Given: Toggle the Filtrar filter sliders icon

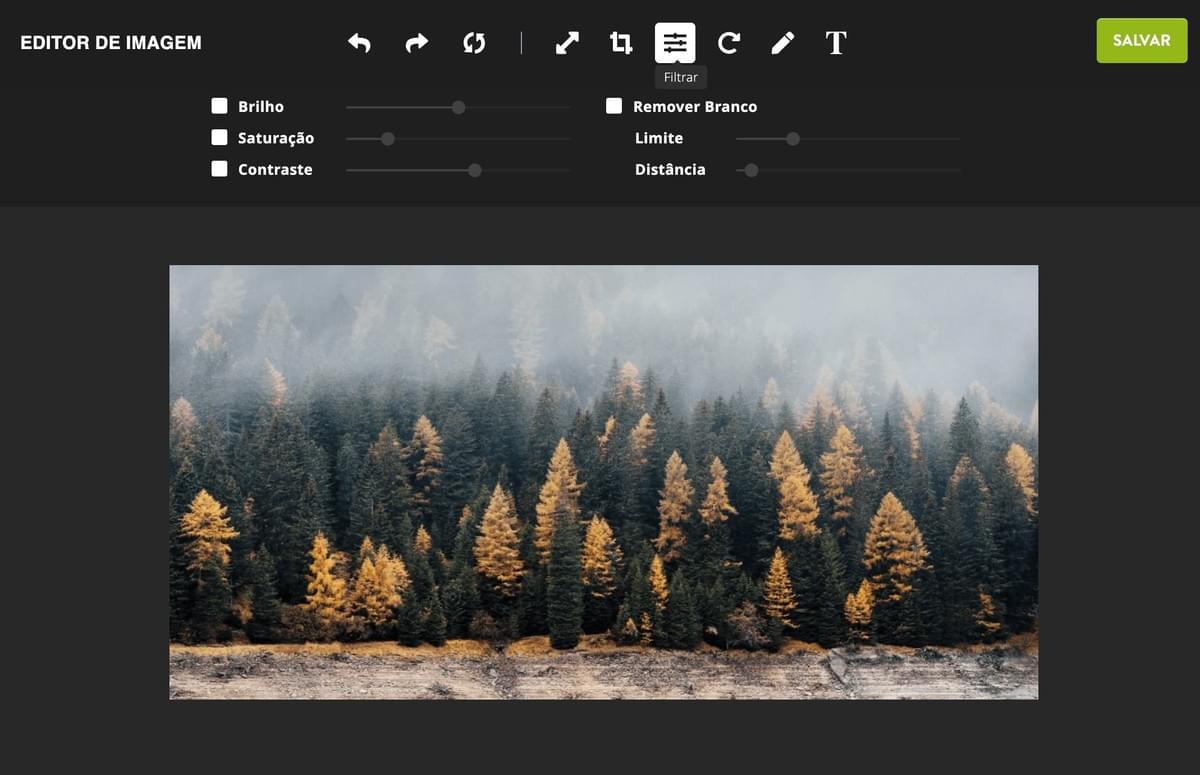Looking at the screenshot, I should point(675,43).
